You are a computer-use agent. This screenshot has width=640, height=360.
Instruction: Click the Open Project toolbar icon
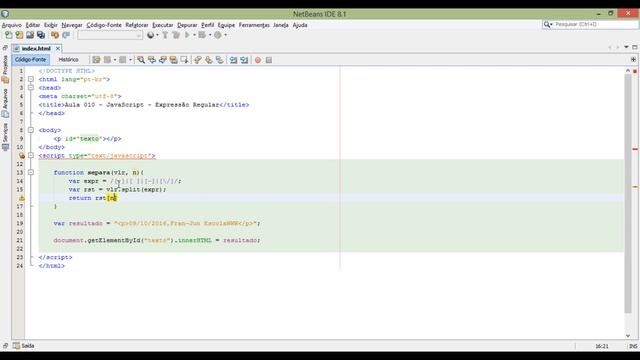click(x=30, y=35)
